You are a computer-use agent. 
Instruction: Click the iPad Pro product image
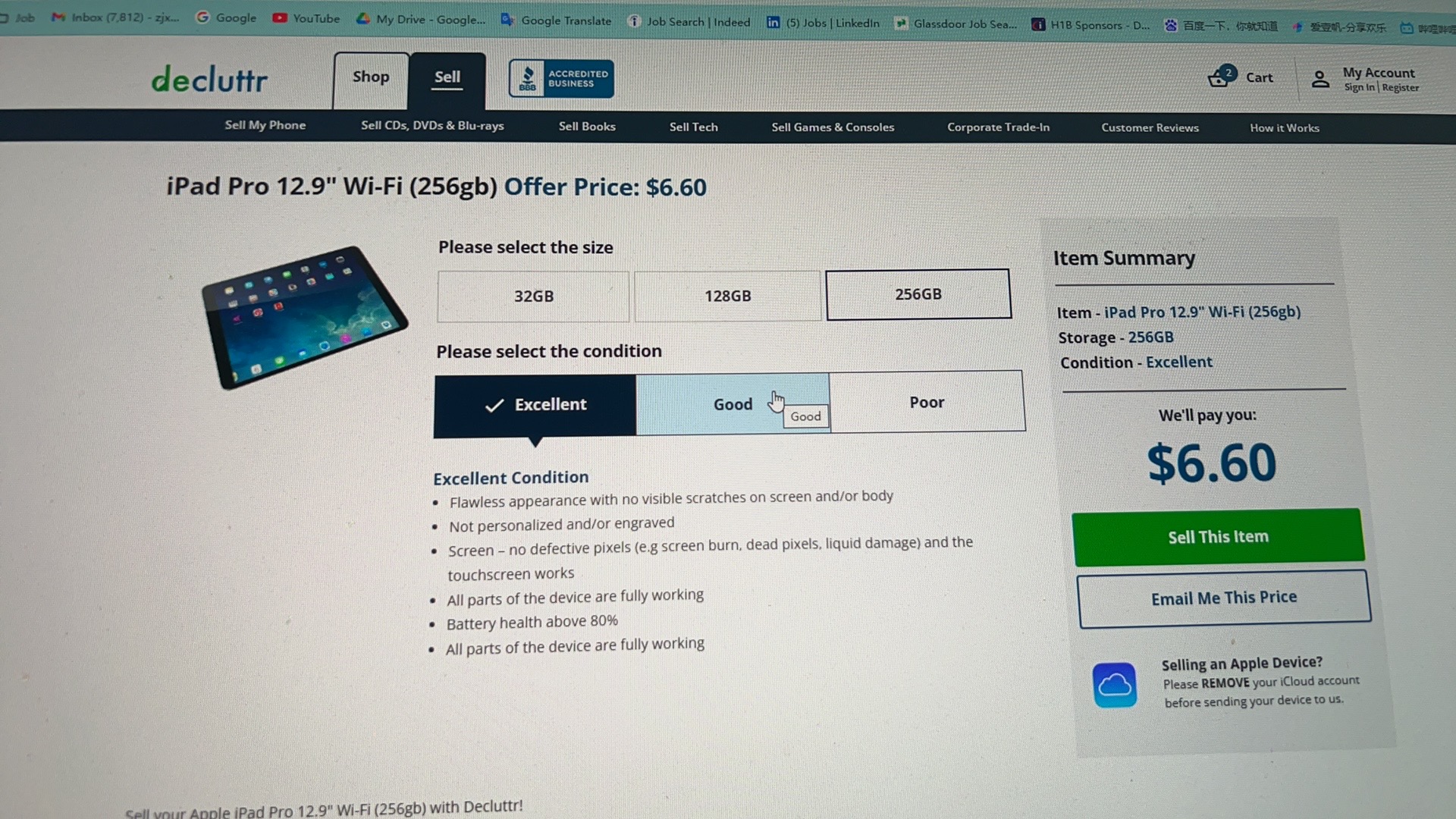[x=305, y=316]
